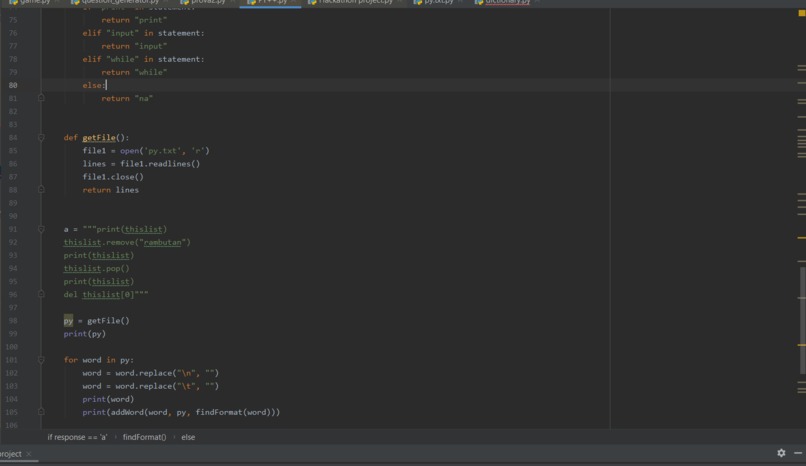Click return "print" on line 75
The width and height of the screenshot is (806, 466).
[x=134, y=20]
